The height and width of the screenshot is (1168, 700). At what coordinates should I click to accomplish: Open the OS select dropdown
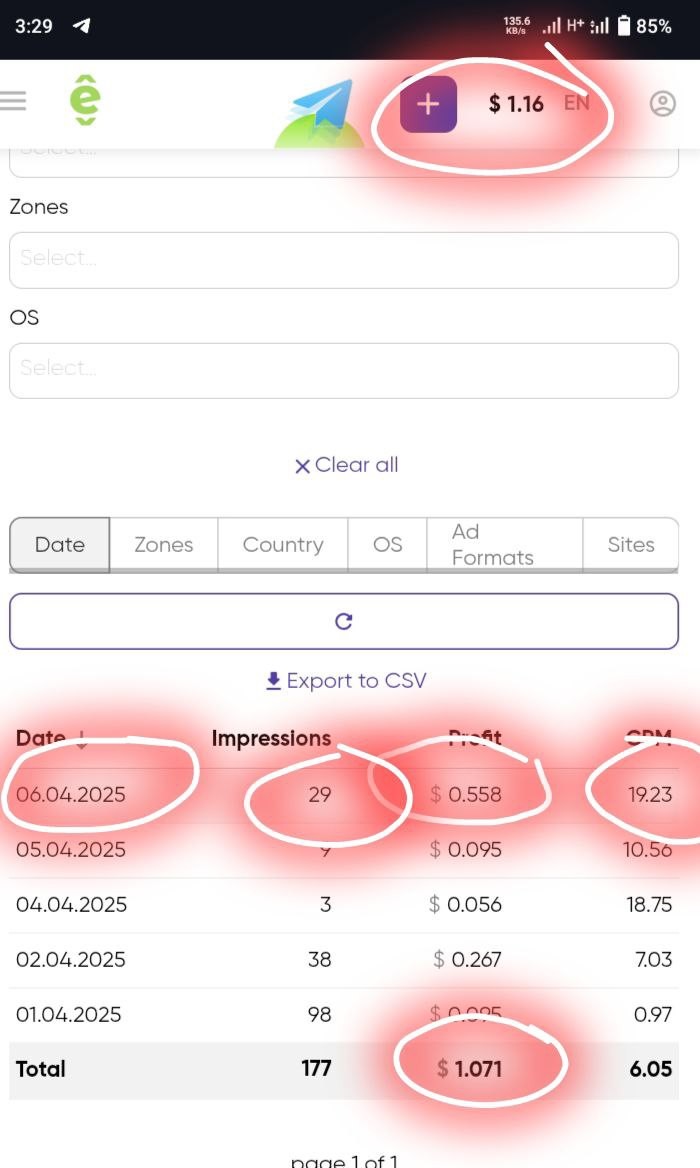344,371
